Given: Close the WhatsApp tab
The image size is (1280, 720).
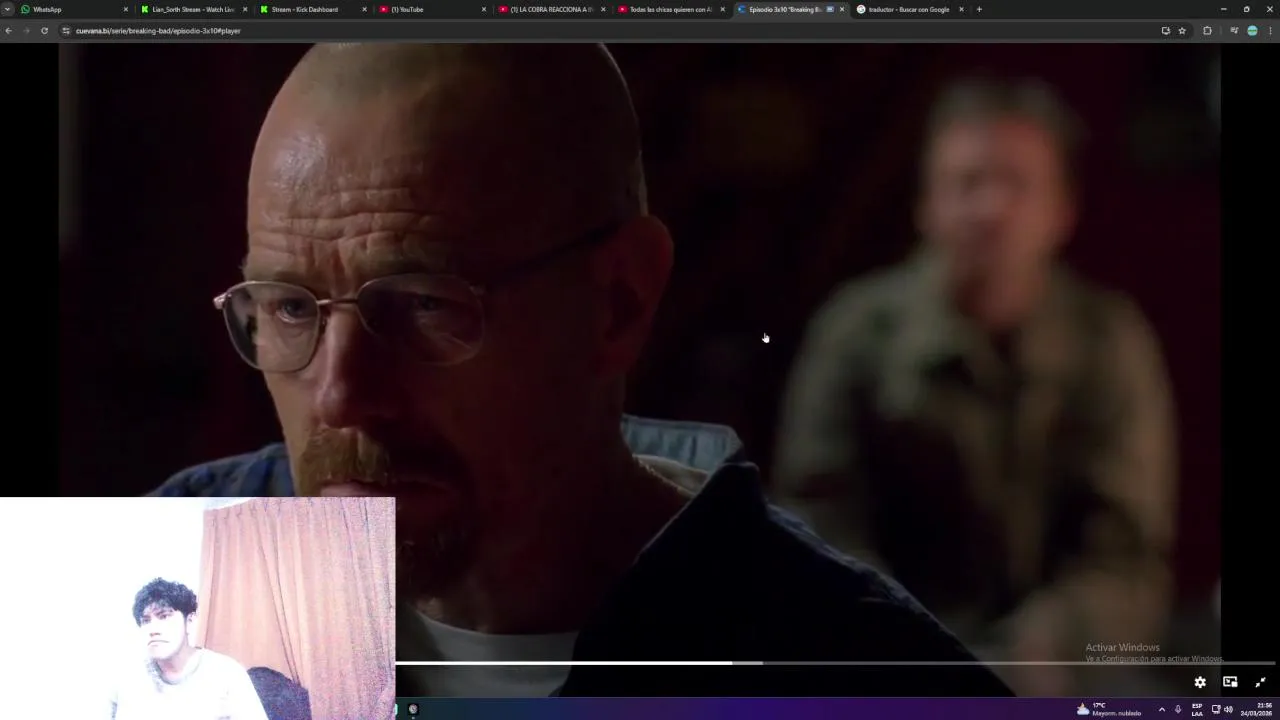Looking at the screenshot, I should 126,9.
